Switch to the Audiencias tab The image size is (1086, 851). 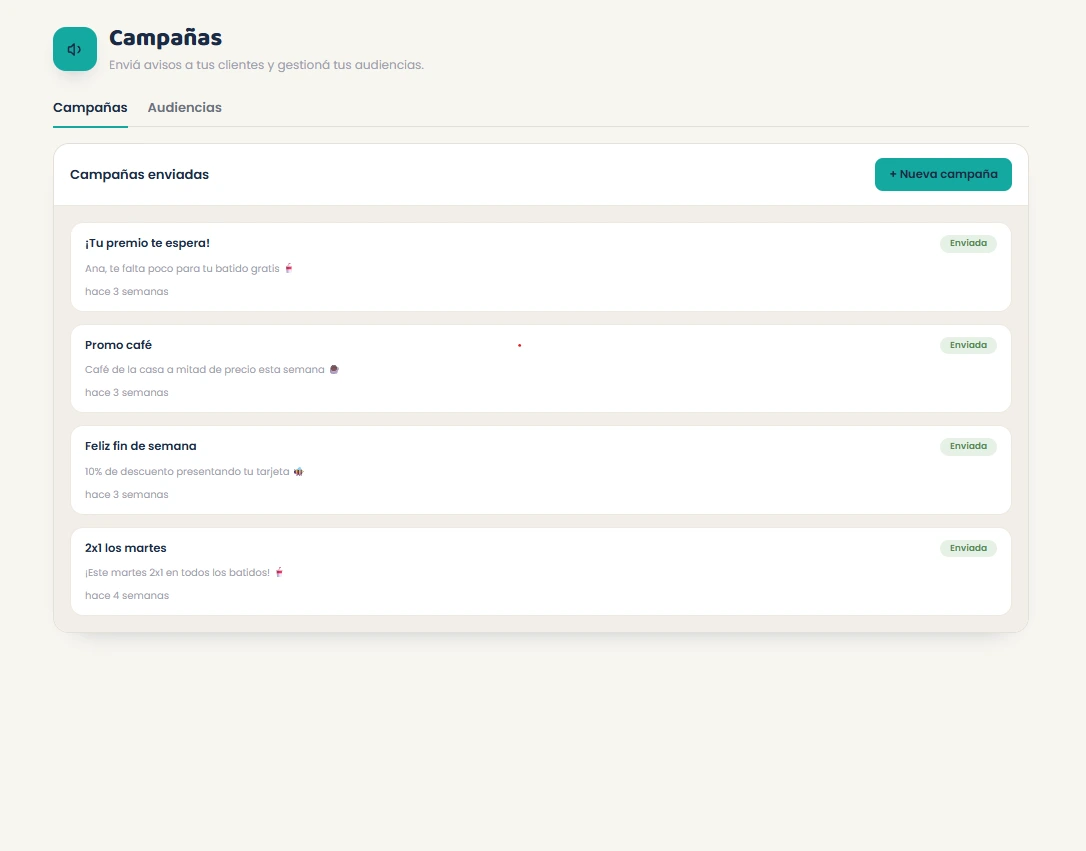click(184, 108)
